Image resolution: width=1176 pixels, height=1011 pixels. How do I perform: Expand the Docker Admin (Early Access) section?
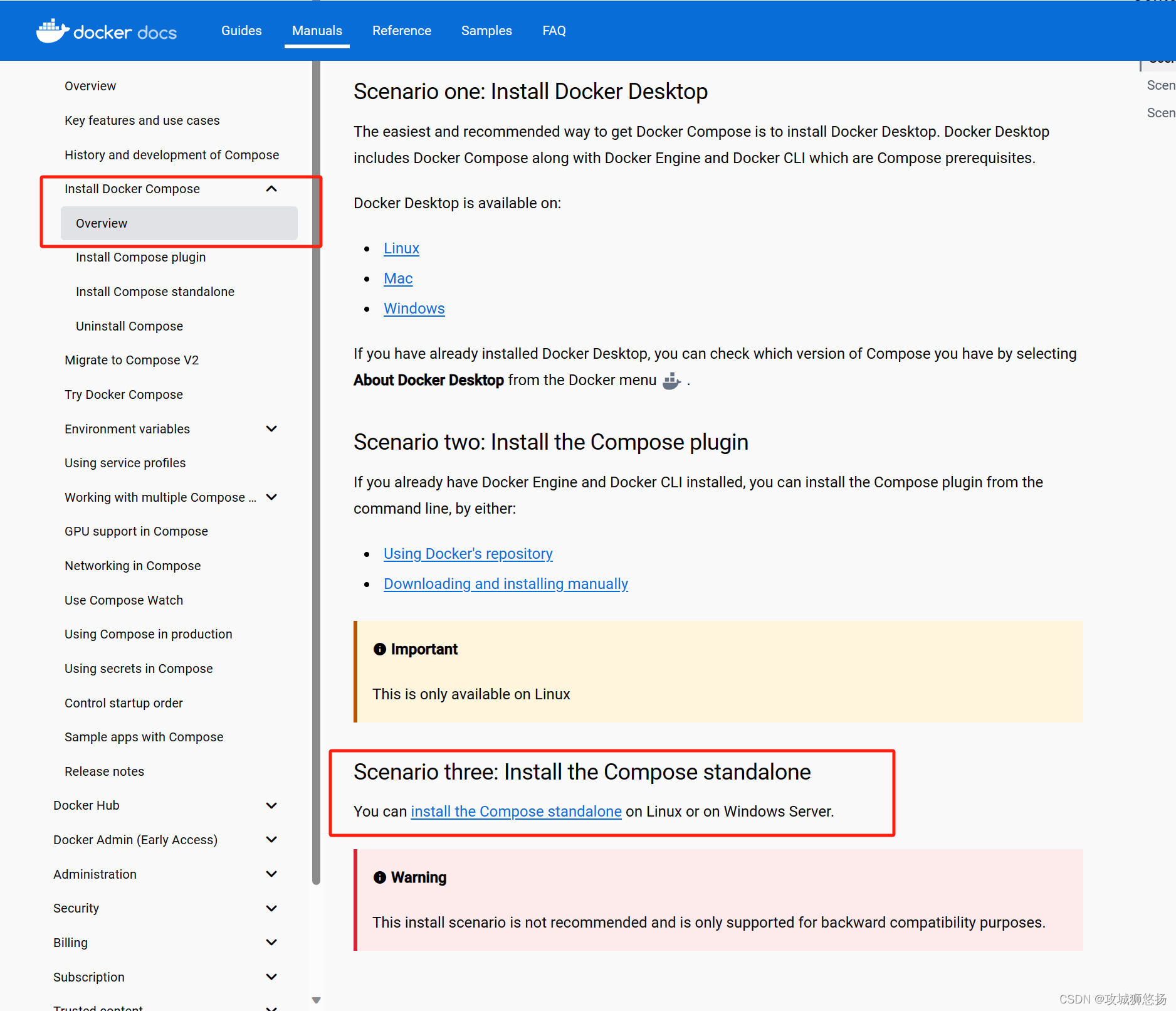click(271, 839)
